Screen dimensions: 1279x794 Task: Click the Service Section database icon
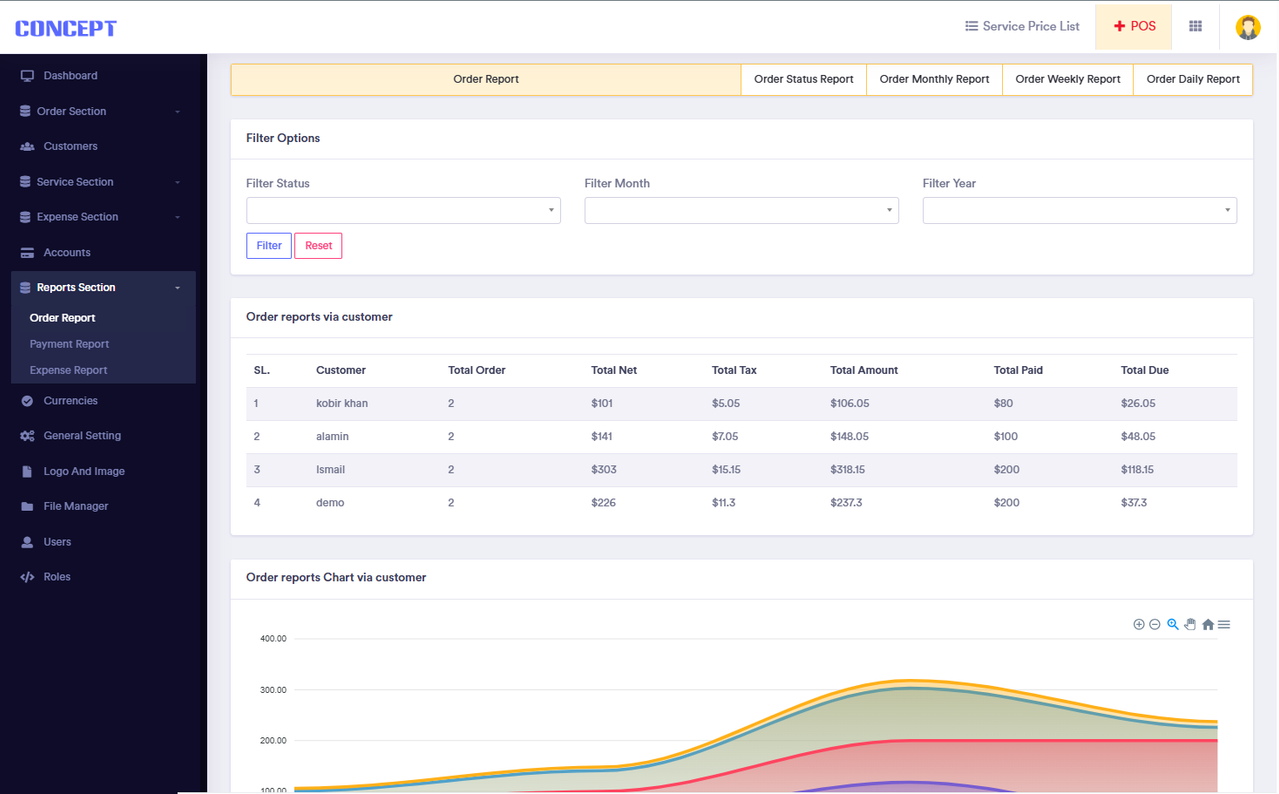point(25,182)
